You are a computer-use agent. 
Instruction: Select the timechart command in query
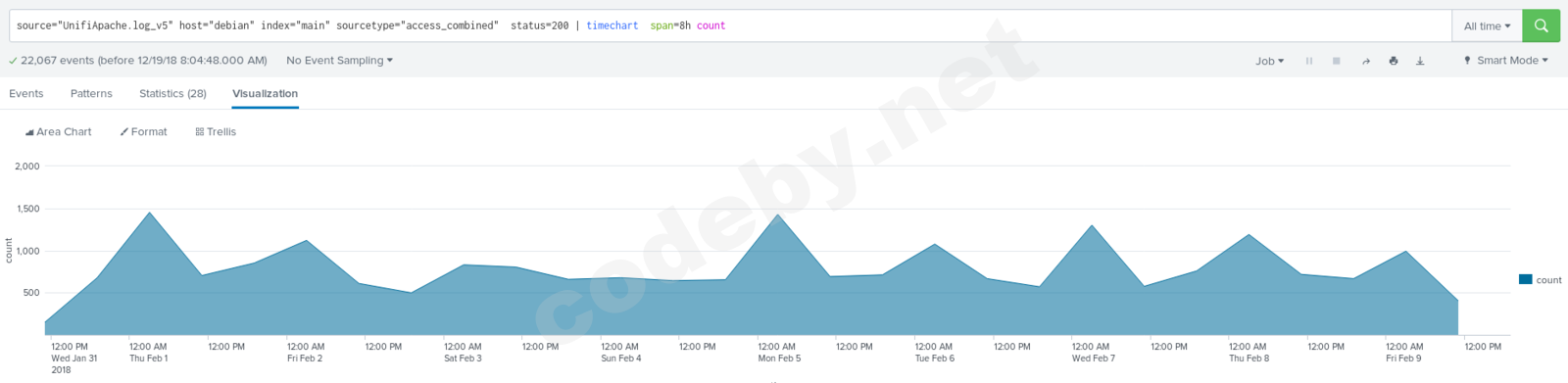pos(612,26)
